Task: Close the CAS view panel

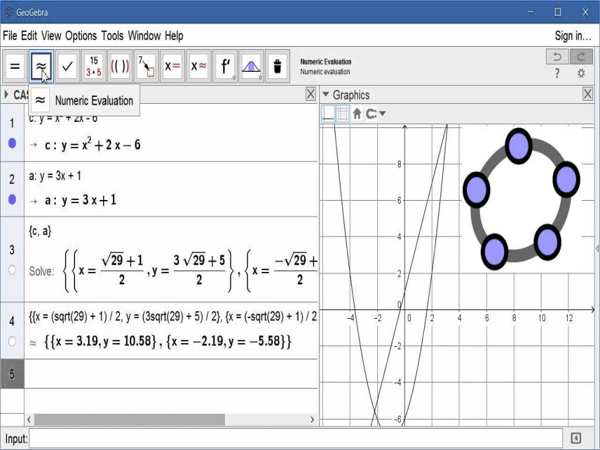Action: [311, 94]
